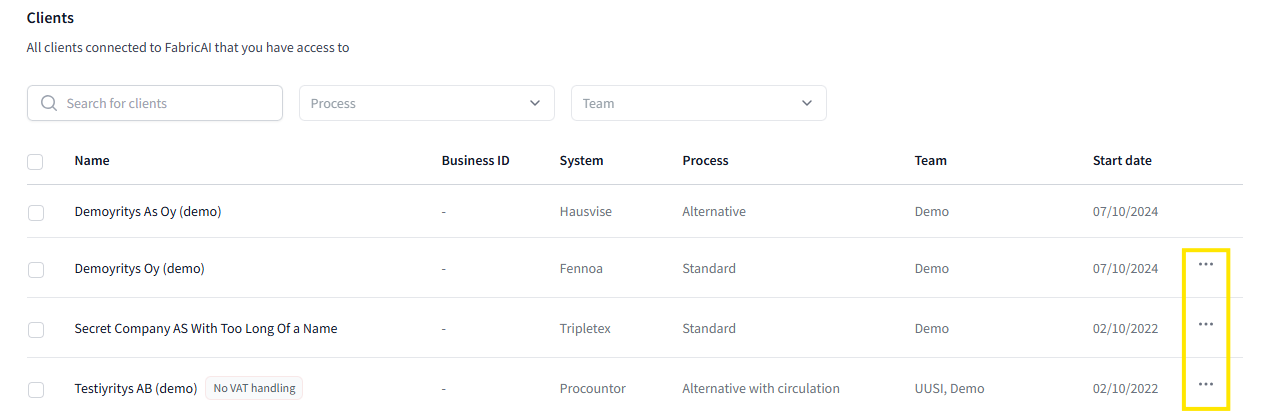The width and height of the screenshot is (1261, 416).
Task: Sort by the Name column header
Action: 92,161
